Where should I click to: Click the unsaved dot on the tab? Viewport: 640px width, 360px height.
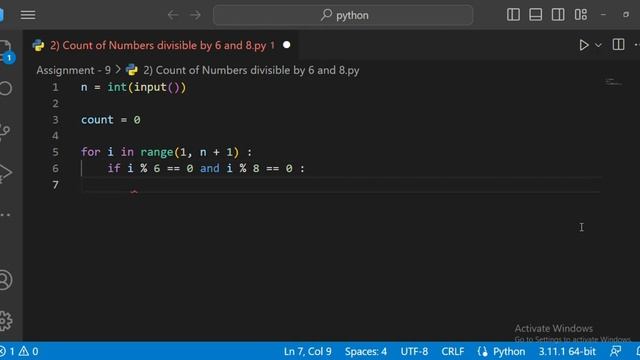click(x=287, y=45)
